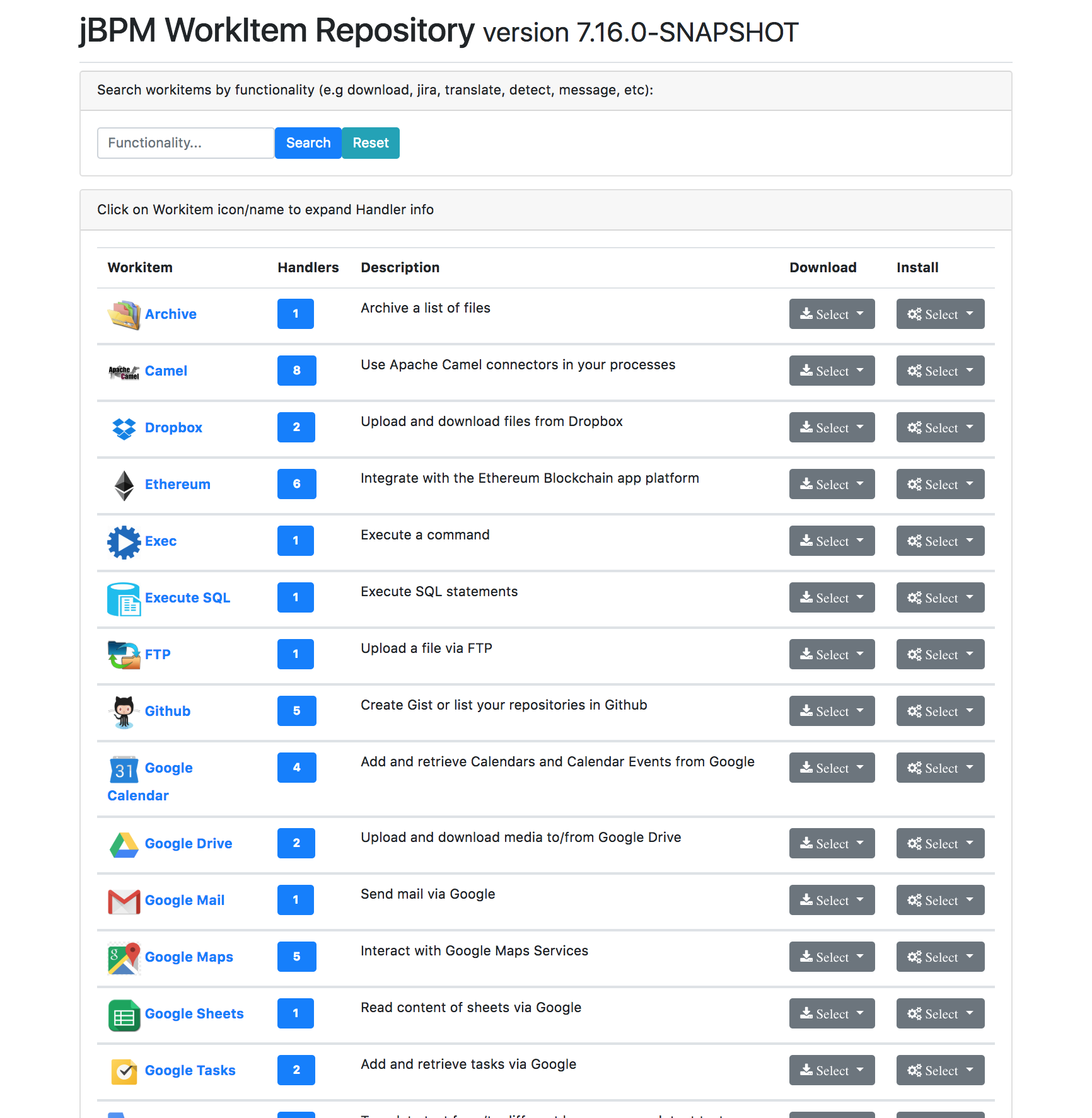Screen dimensions: 1092x1118
Task: Open Archive Download Select dropdown
Action: [x=832, y=314]
